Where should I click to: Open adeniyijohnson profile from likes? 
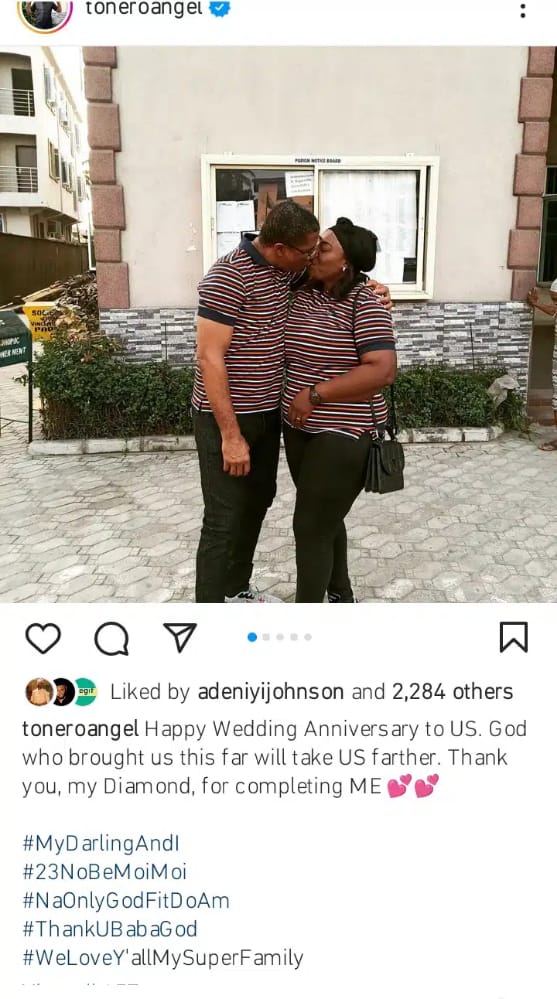(271, 692)
